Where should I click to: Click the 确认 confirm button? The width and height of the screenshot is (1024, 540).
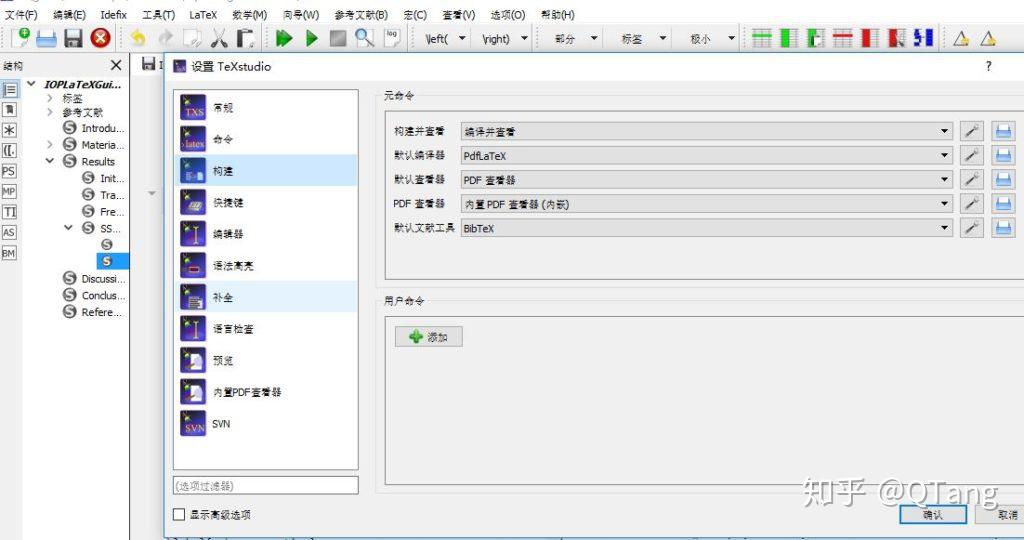[x=933, y=515]
